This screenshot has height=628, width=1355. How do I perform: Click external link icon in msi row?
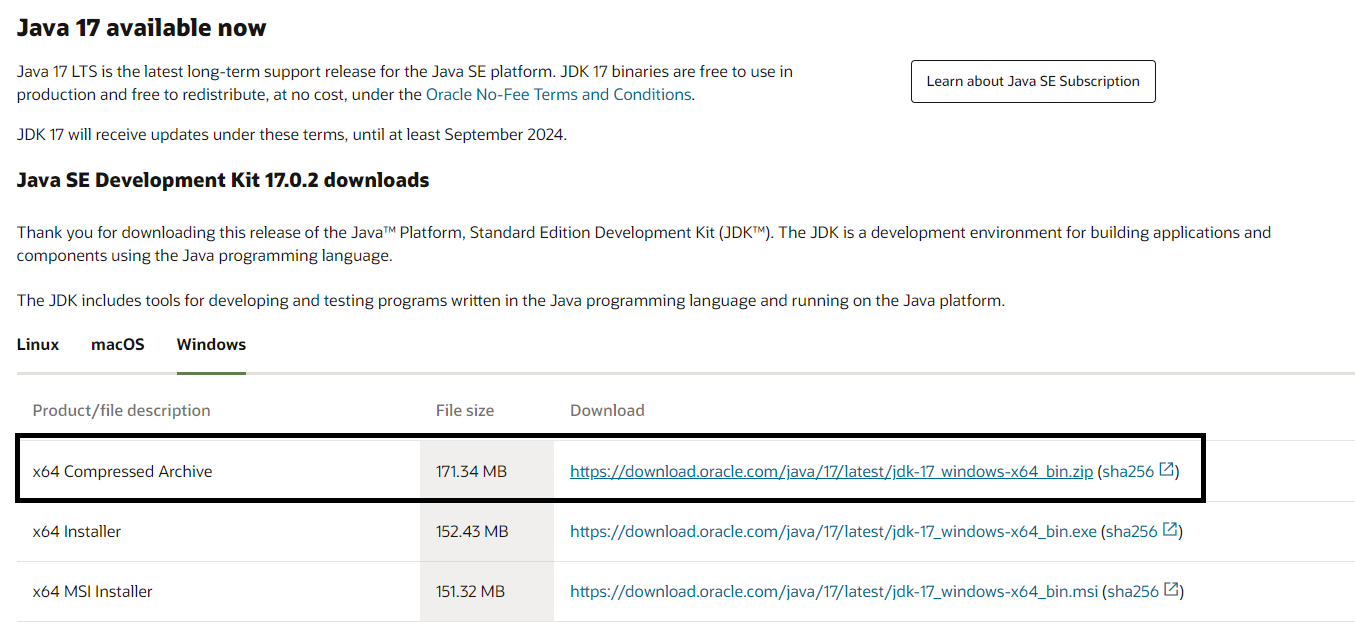click(x=1171, y=589)
